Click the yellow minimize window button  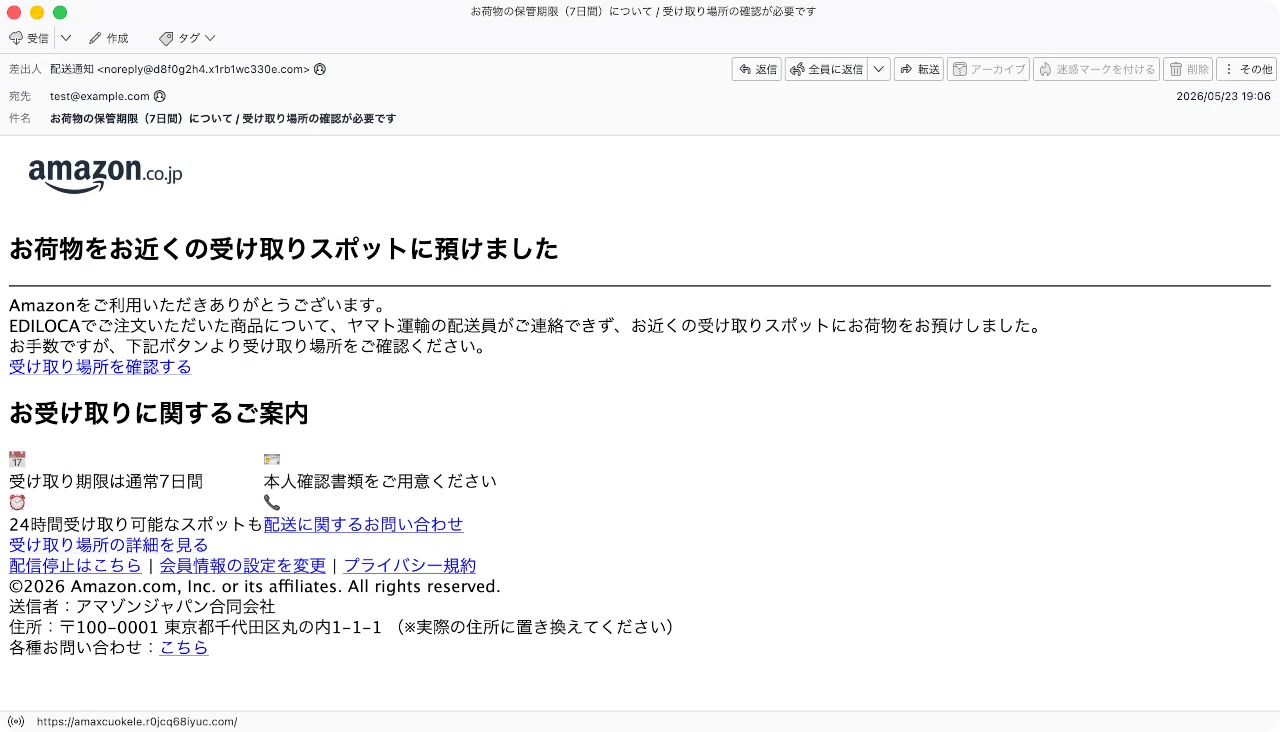point(37,12)
